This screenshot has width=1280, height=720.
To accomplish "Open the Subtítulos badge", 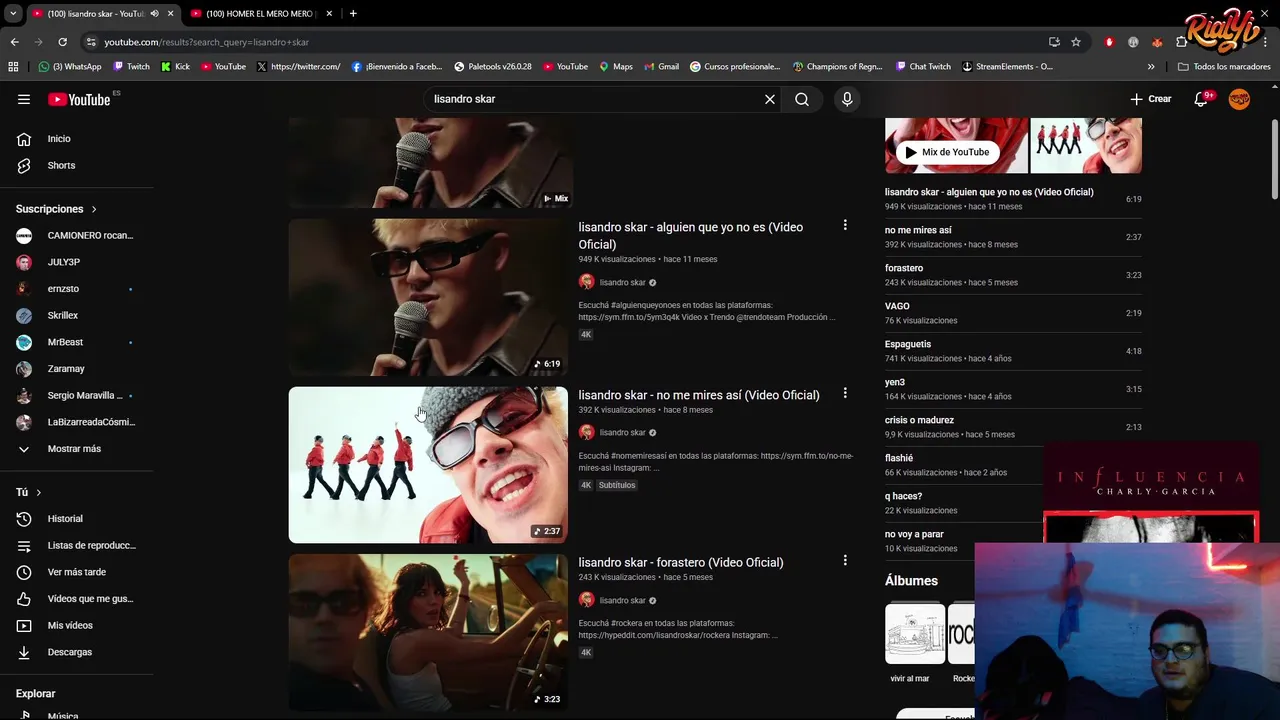I will click(617, 485).
